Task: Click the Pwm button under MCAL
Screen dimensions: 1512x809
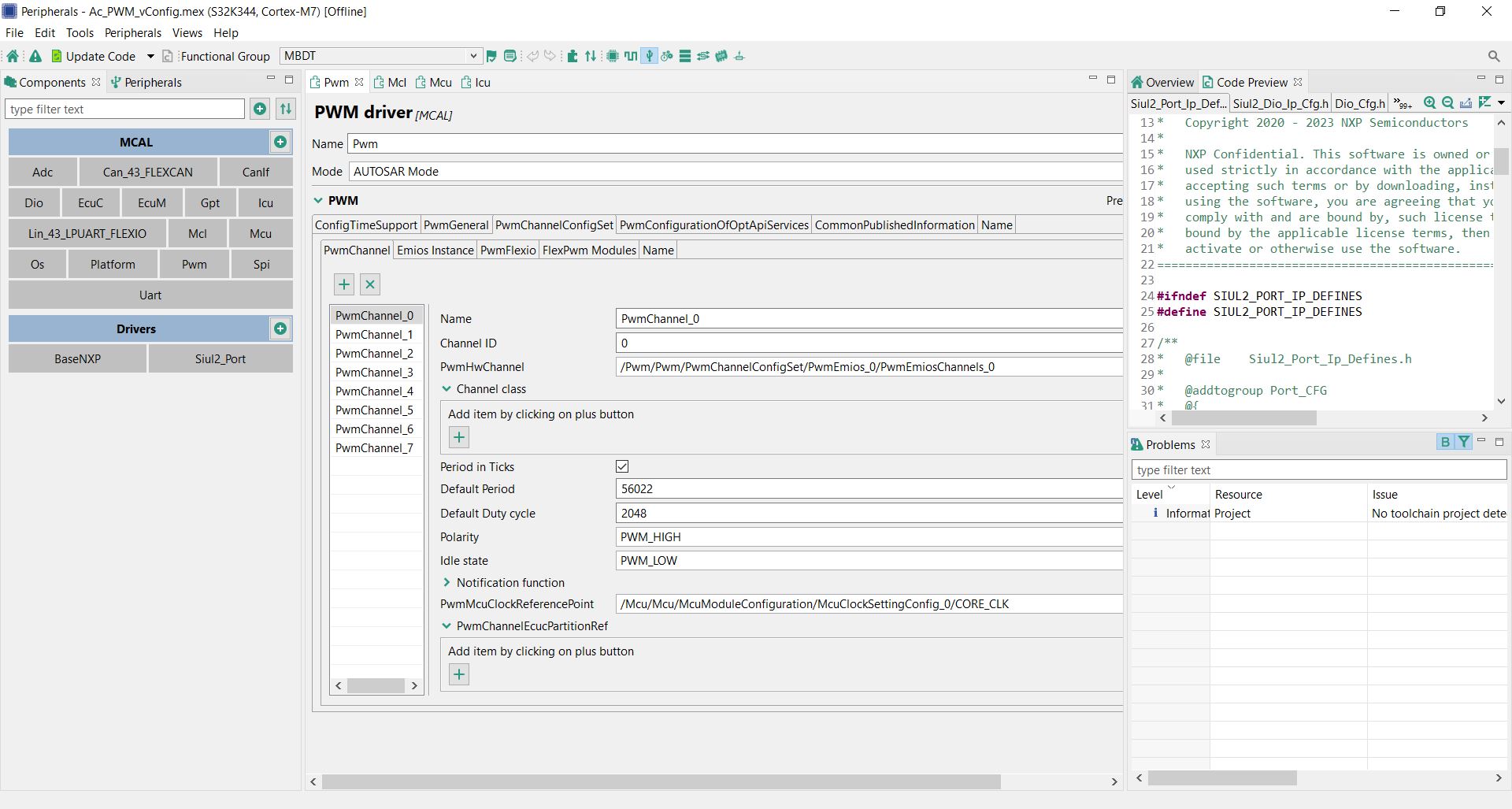Action: (x=194, y=264)
